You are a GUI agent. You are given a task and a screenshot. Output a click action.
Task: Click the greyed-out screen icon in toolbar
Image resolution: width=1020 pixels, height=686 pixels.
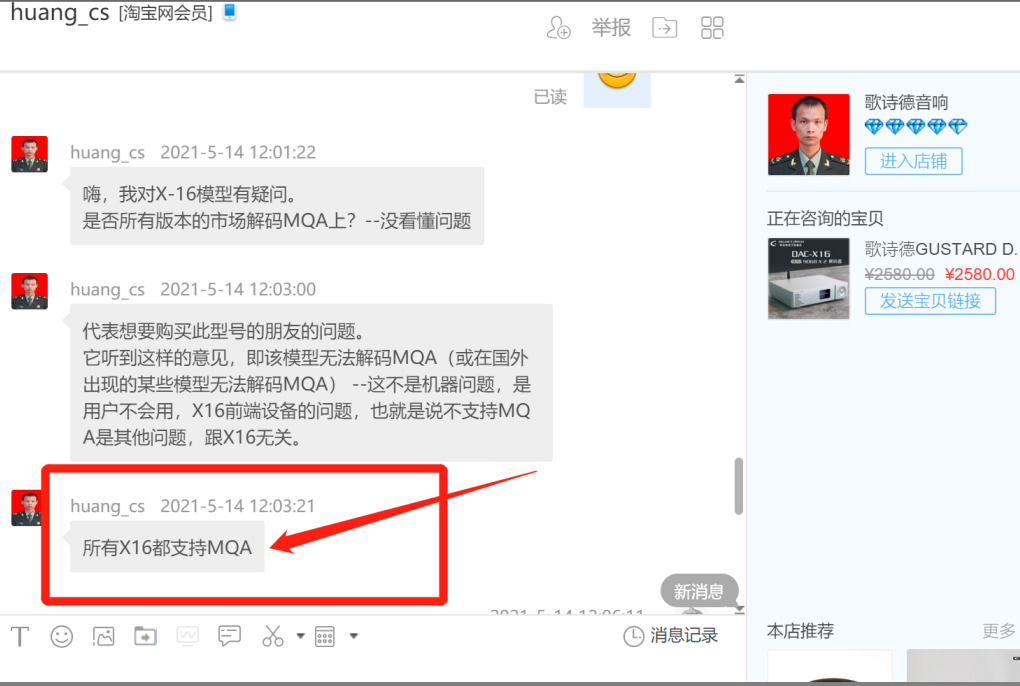click(x=187, y=636)
